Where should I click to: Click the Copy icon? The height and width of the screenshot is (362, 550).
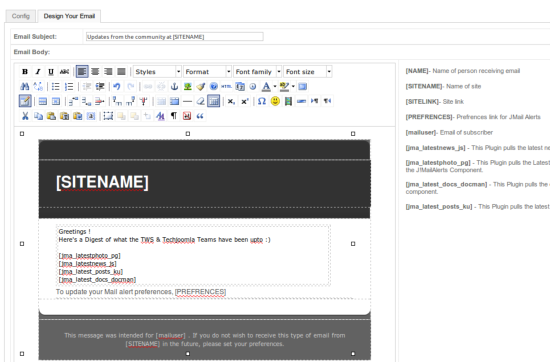click(38, 116)
